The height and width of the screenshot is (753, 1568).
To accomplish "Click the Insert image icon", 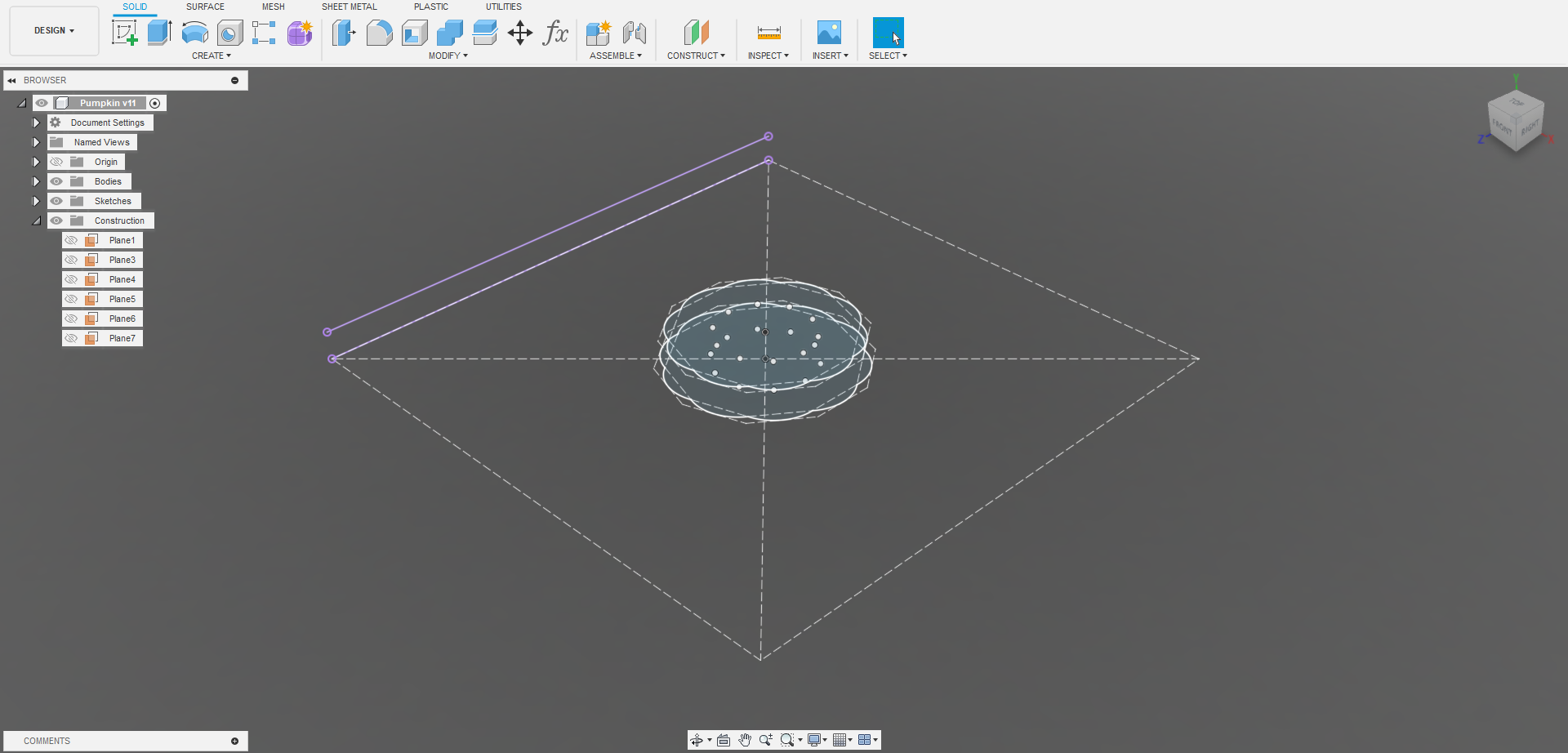I will tap(829, 33).
